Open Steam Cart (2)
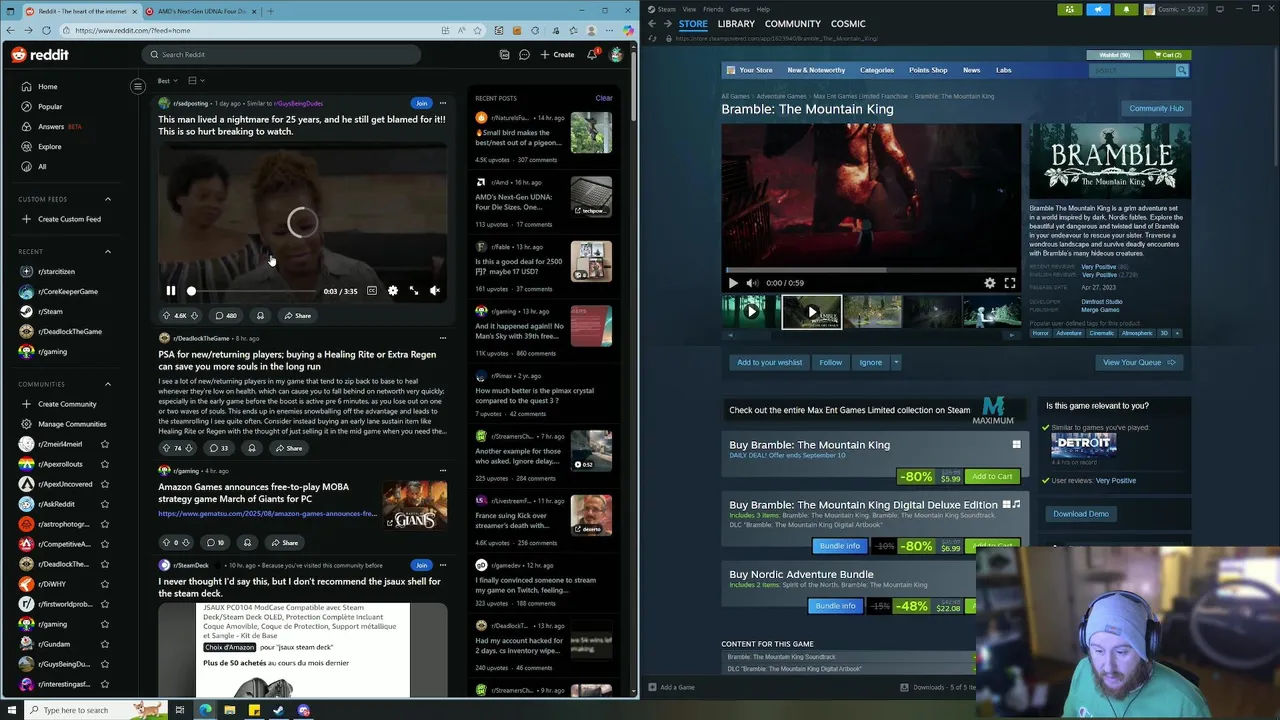Image resolution: width=1280 pixels, height=720 pixels. (1168, 55)
